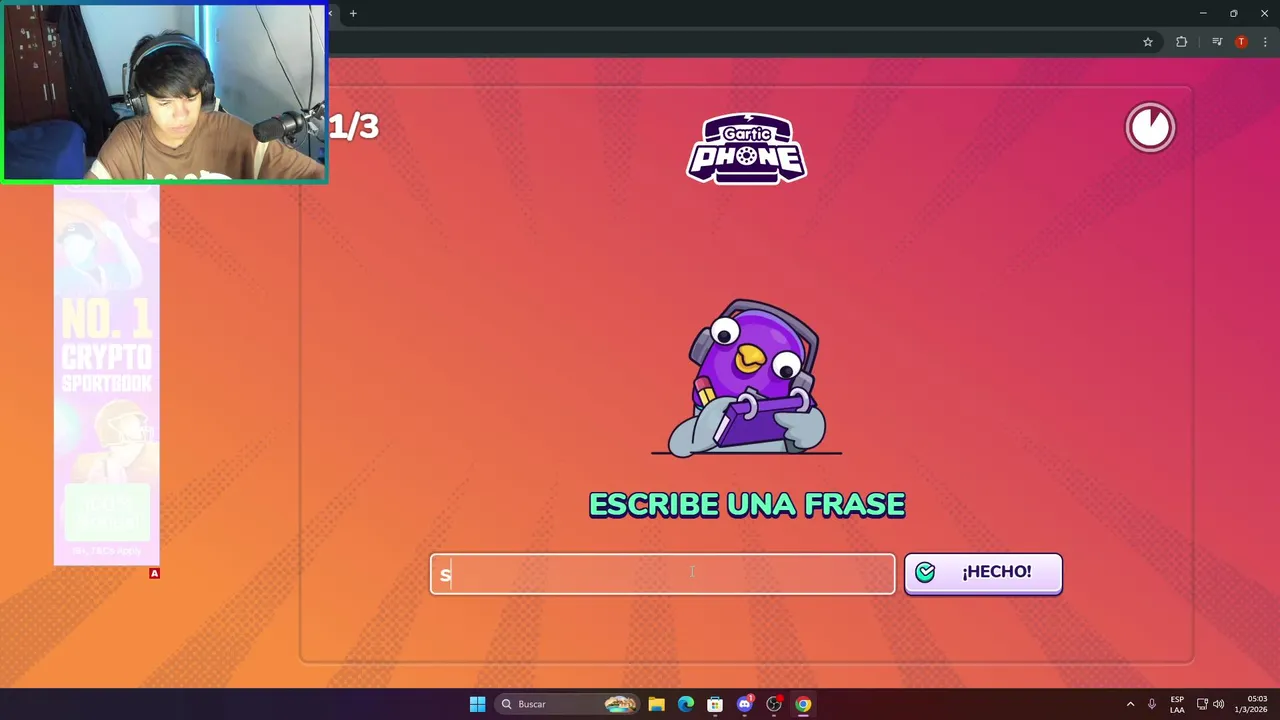1280x720 pixels.
Task: Switch the ESP LAA keyboard language
Action: pos(1177,704)
